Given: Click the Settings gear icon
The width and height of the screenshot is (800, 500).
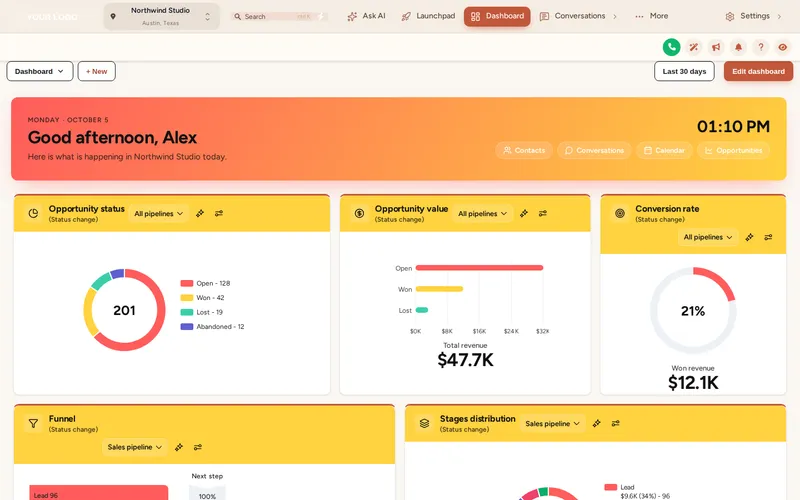Looking at the screenshot, I should coord(730,16).
